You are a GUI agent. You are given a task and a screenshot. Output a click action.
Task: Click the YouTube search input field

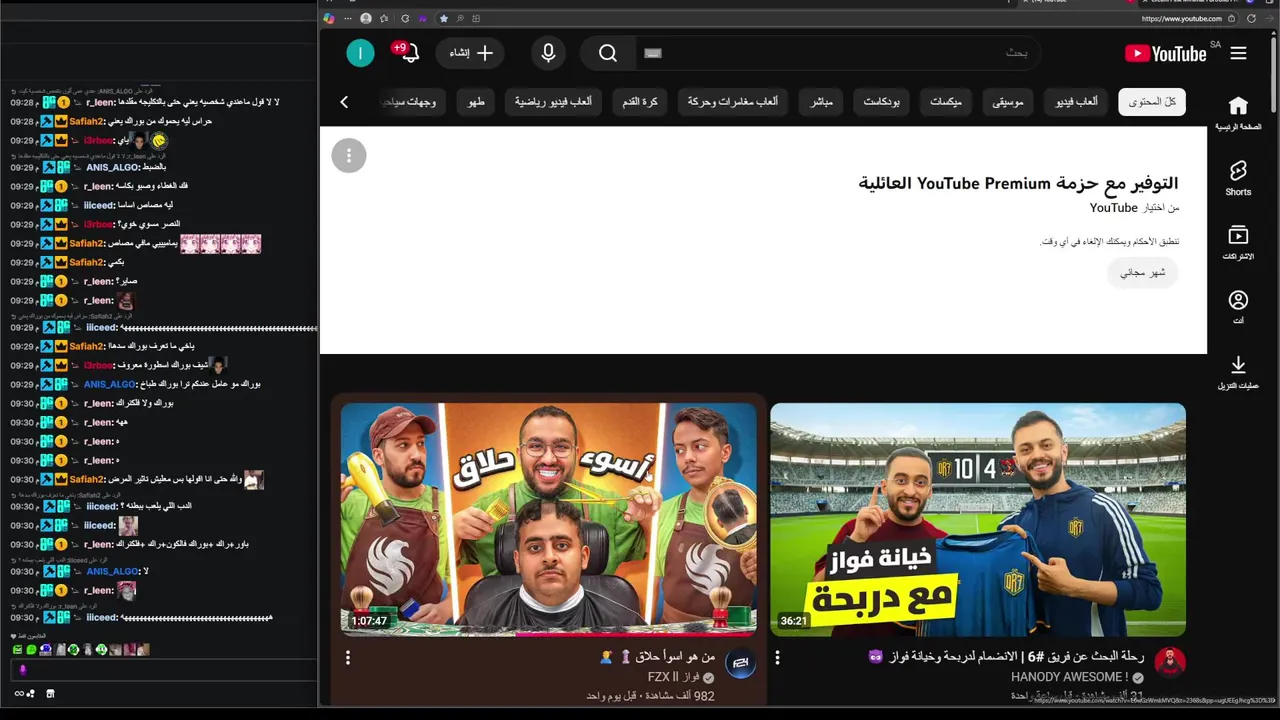coord(838,53)
